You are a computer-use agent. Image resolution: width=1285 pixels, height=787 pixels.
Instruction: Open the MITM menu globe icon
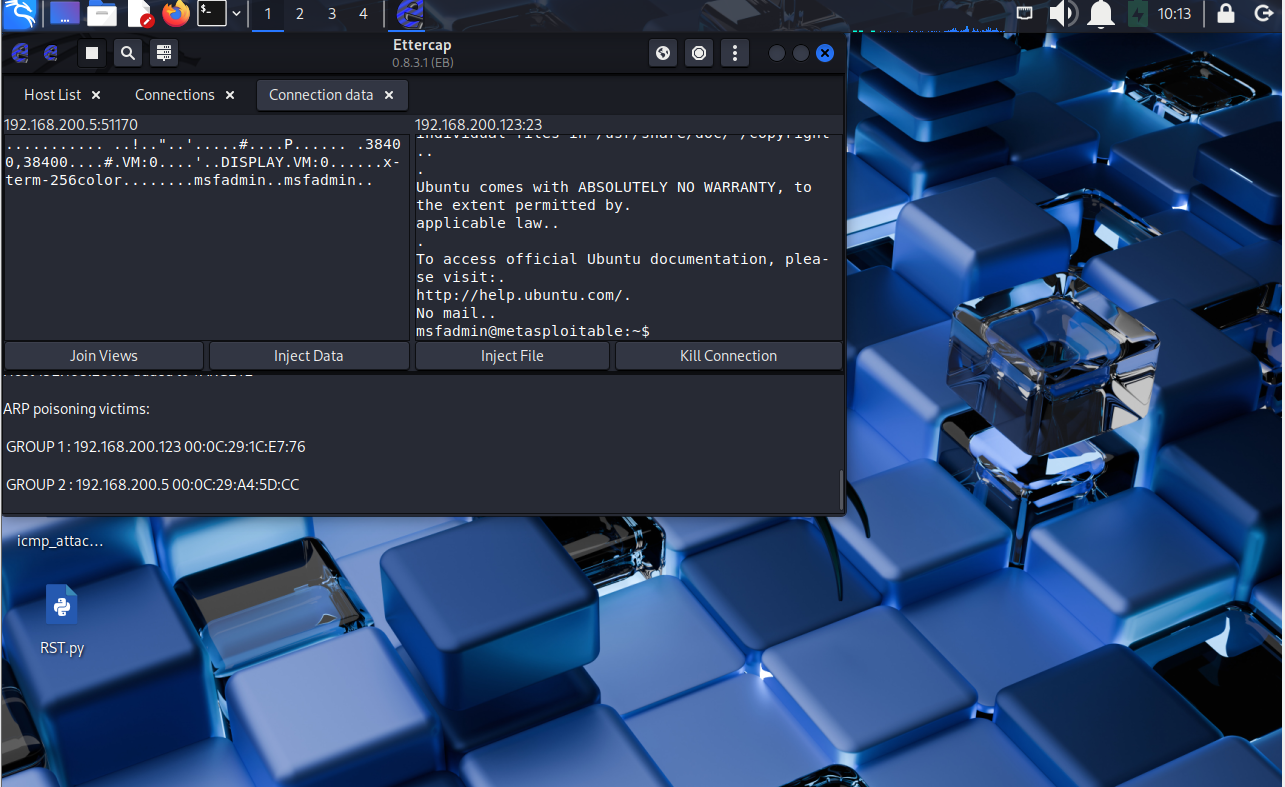pos(663,53)
